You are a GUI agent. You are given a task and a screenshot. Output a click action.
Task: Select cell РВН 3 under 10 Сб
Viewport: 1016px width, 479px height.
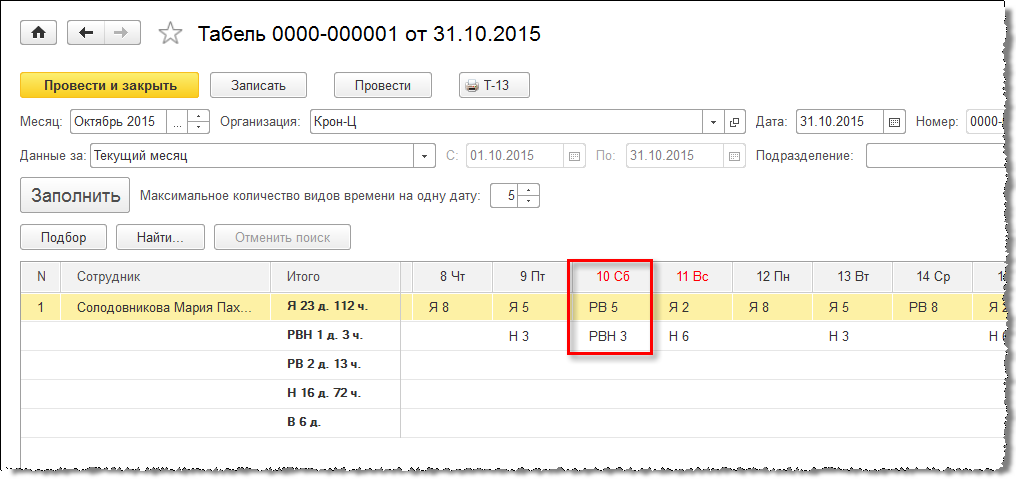point(612,336)
